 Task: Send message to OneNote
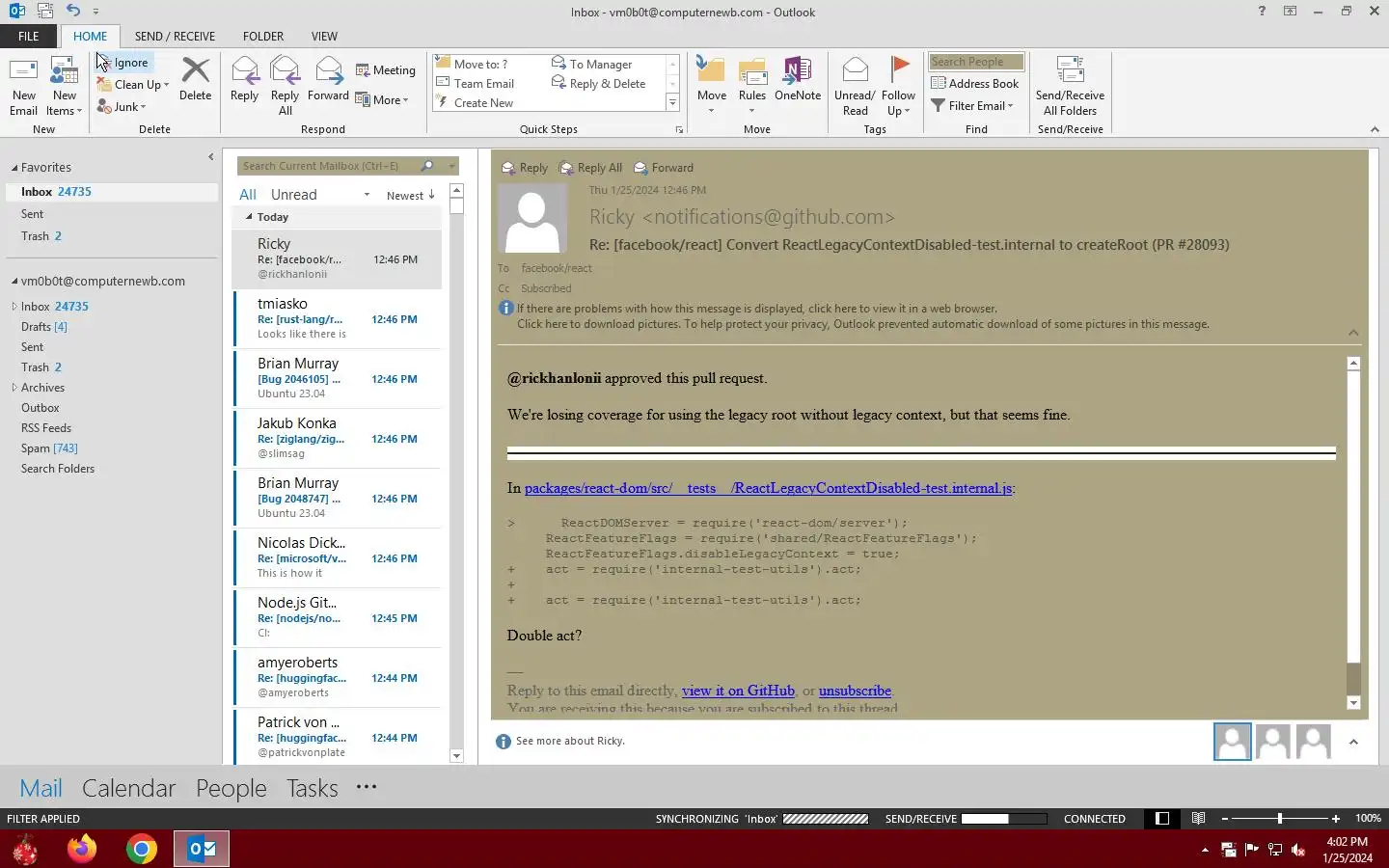pyautogui.click(x=798, y=79)
